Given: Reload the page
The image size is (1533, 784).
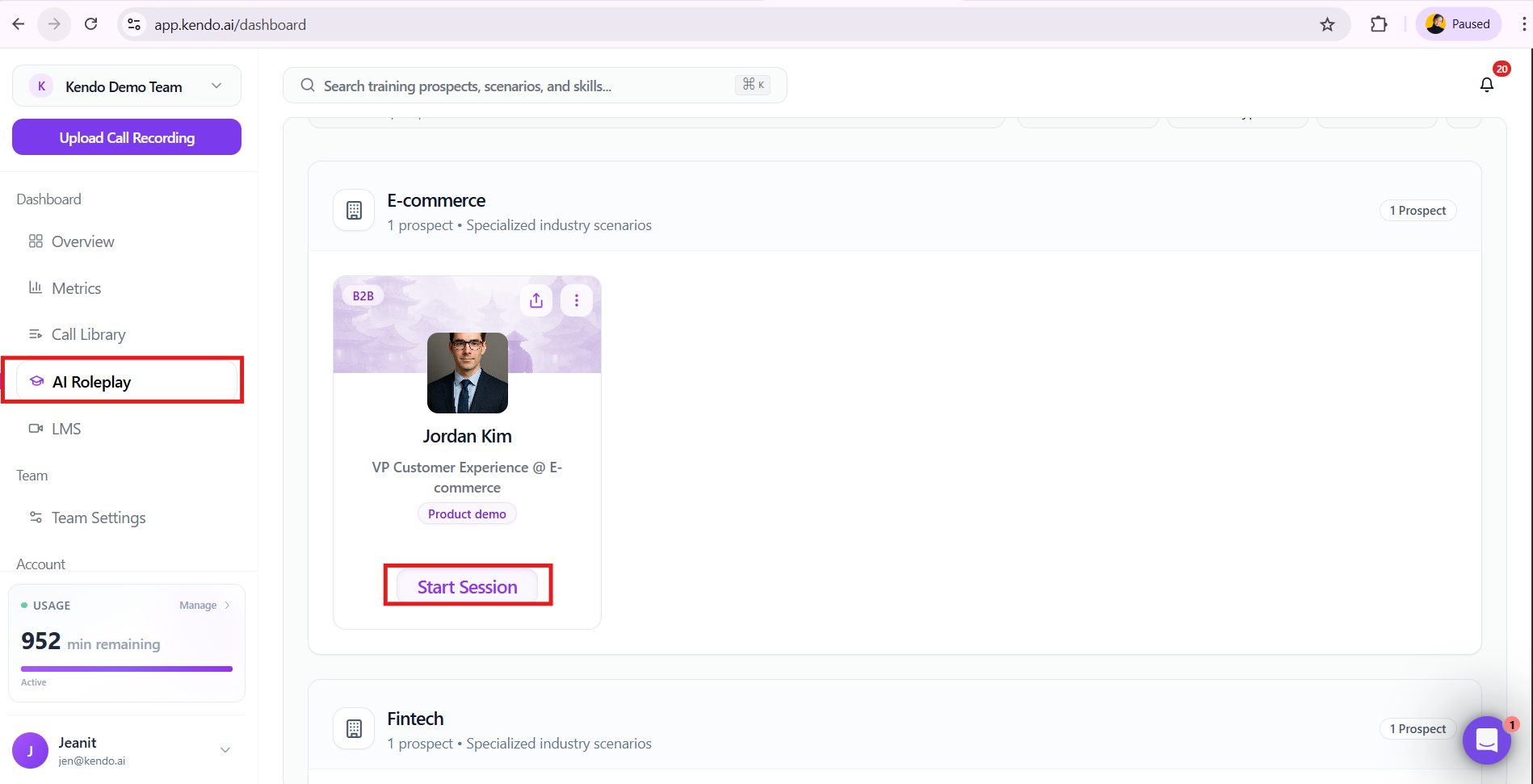Looking at the screenshot, I should (x=91, y=24).
